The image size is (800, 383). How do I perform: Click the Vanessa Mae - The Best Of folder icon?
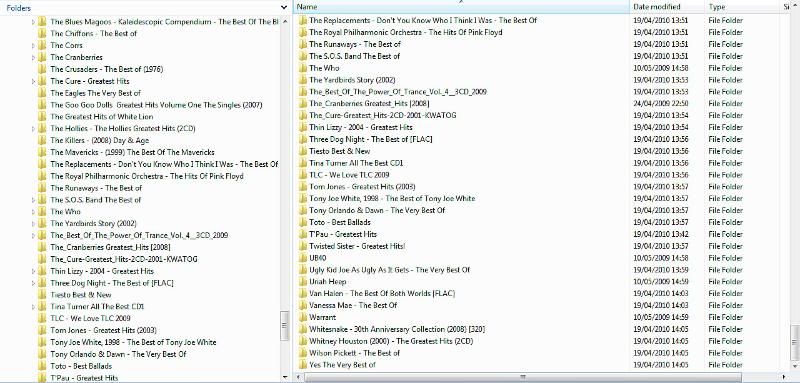303,305
